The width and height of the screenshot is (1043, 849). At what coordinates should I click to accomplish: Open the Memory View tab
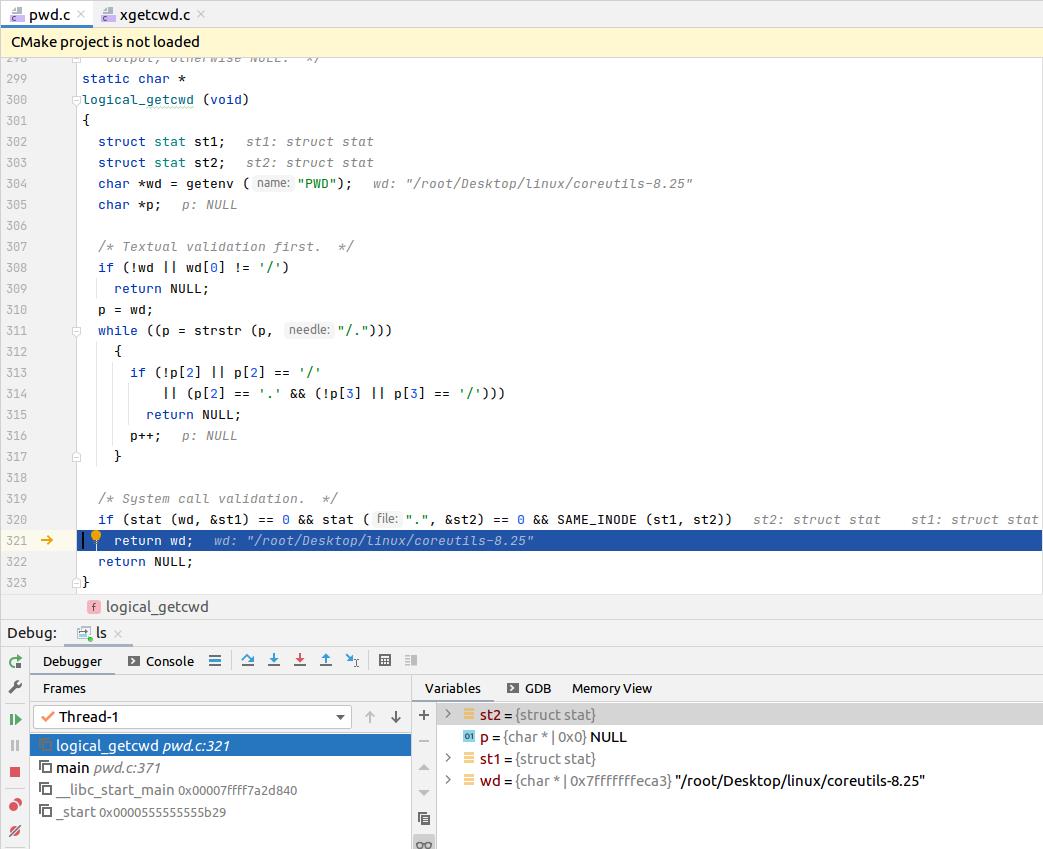pos(612,689)
